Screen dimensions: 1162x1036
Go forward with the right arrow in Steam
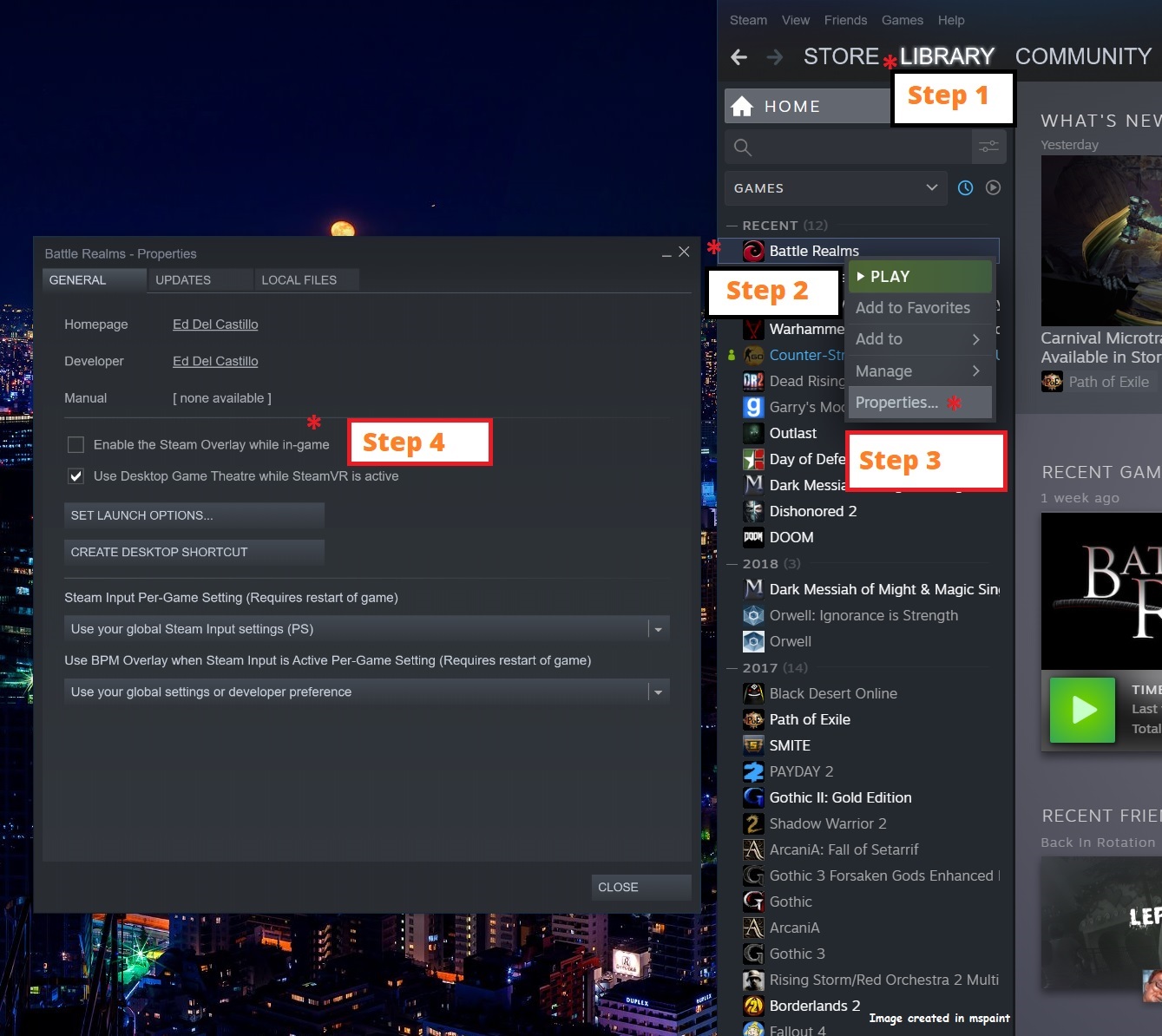[x=775, y=57]
